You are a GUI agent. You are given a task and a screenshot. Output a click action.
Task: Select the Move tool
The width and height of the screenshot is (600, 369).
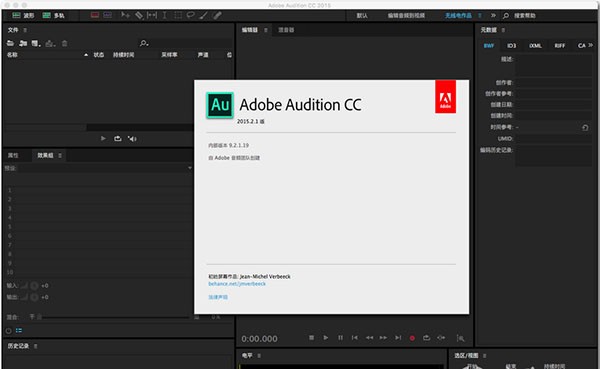coord(125,15)
